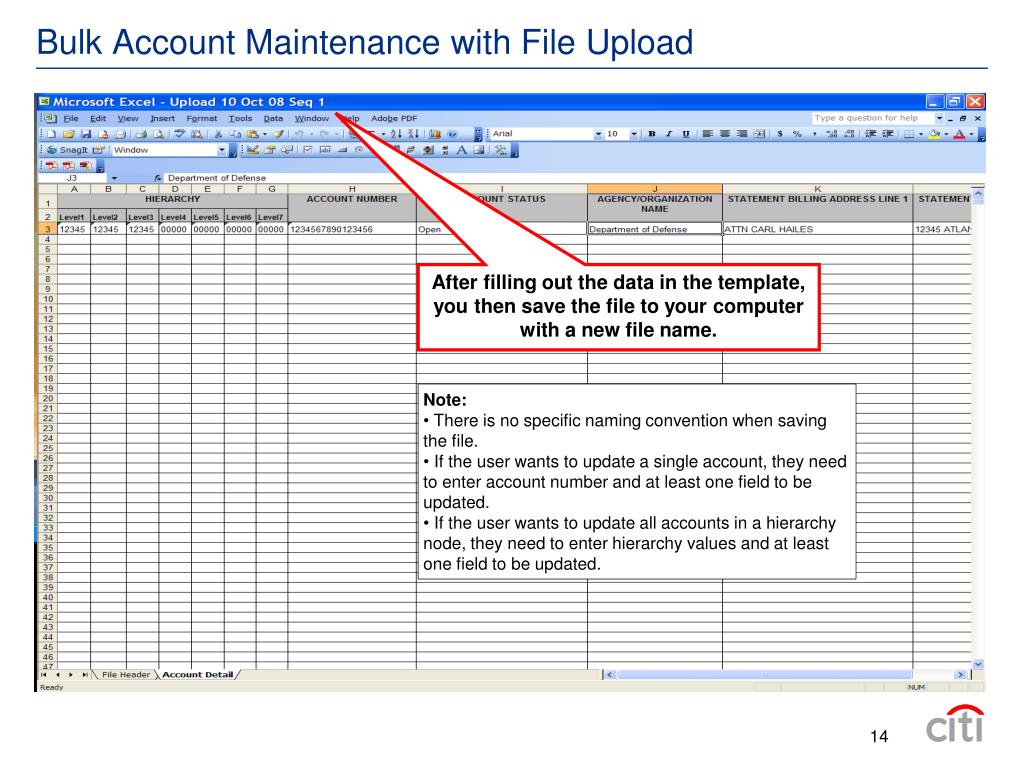The image size is (1024, 768).
Task: Open the View menu
Action: point(128,118)
